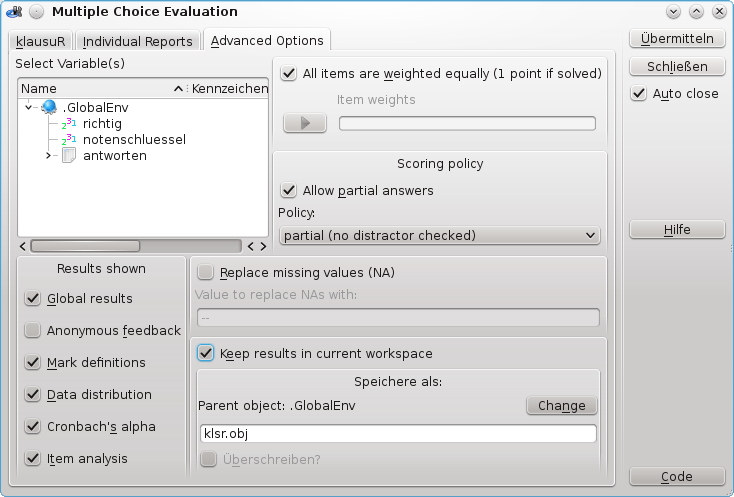Switch to the Individual Reports tab

point(138,41)
